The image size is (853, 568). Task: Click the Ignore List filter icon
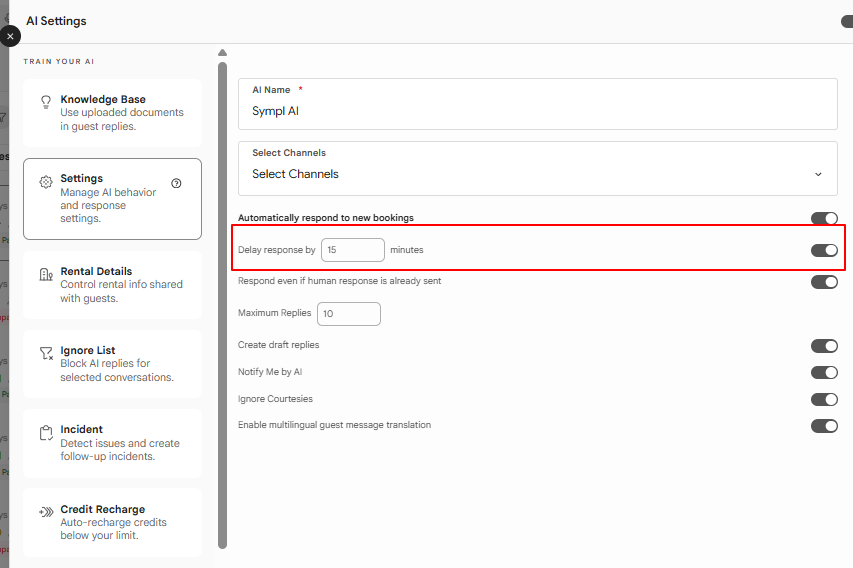[46, 354]
